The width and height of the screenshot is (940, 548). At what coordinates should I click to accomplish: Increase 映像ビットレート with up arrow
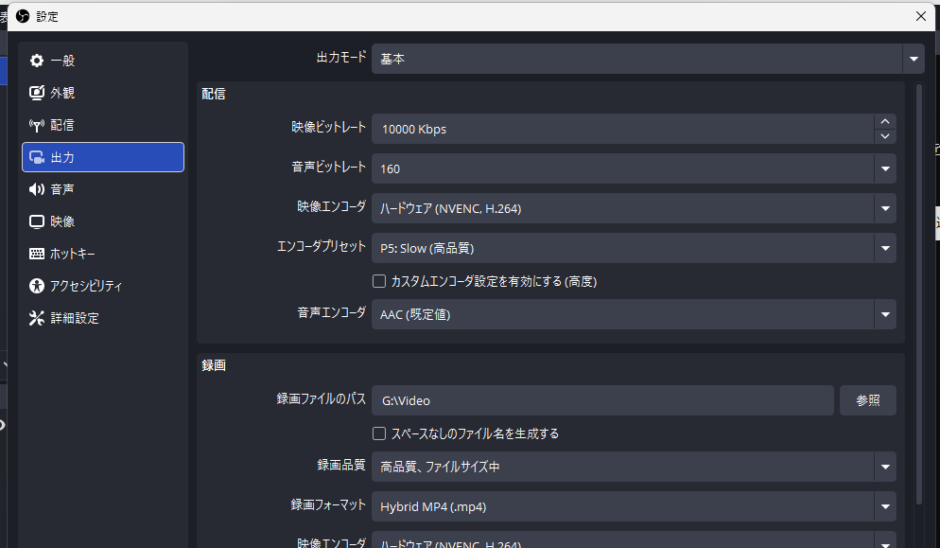(x=885, y=122)
